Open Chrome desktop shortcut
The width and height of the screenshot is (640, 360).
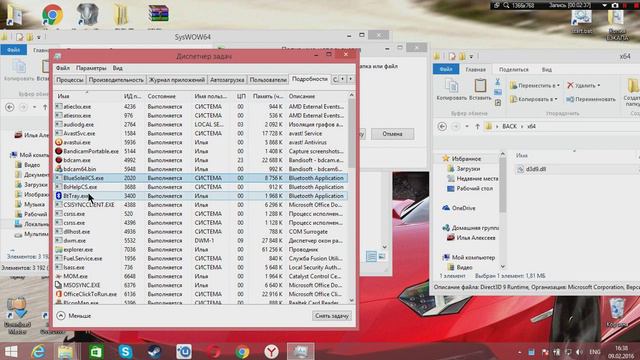[x=52, y=15]
